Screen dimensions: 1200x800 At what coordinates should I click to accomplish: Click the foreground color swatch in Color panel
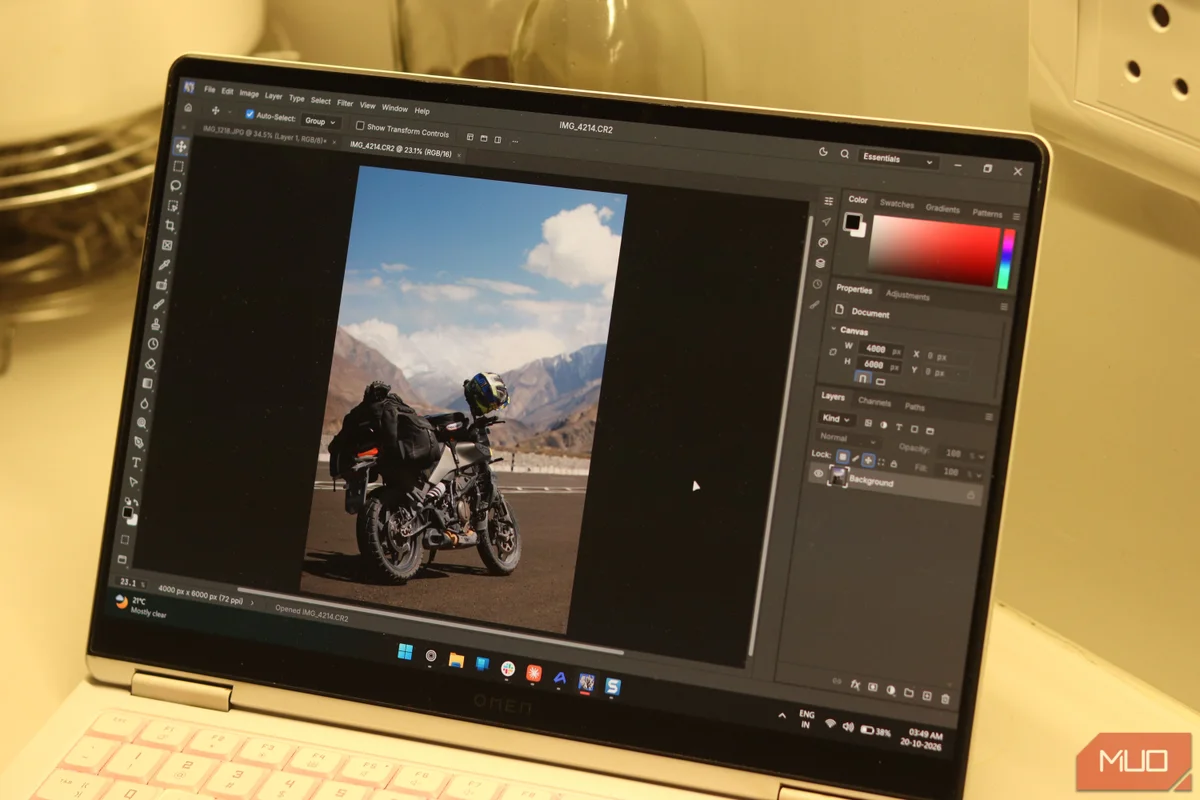tap(853, 221)
